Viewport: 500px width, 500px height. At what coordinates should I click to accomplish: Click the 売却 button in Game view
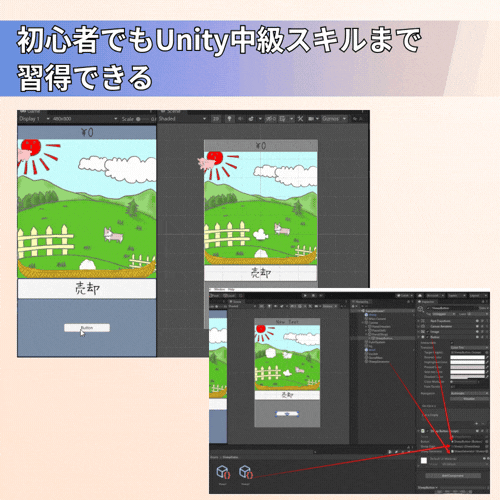point(87,289)
